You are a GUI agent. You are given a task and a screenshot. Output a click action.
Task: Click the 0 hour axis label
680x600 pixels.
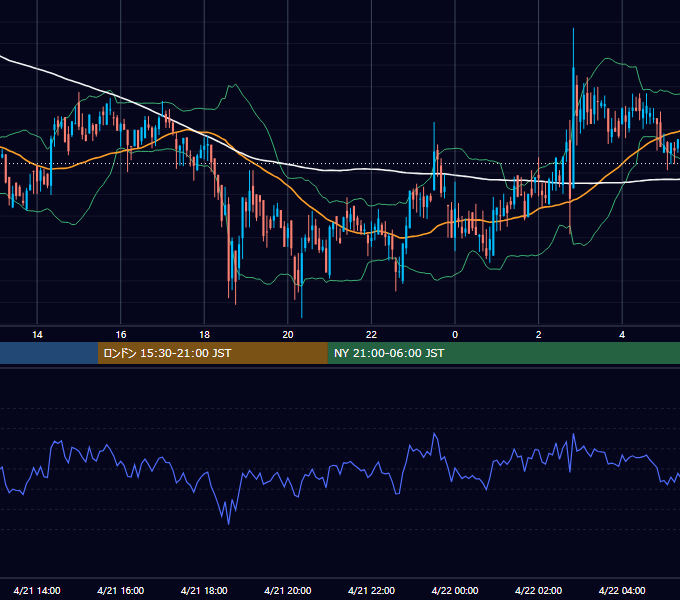[x=455, y=335]
